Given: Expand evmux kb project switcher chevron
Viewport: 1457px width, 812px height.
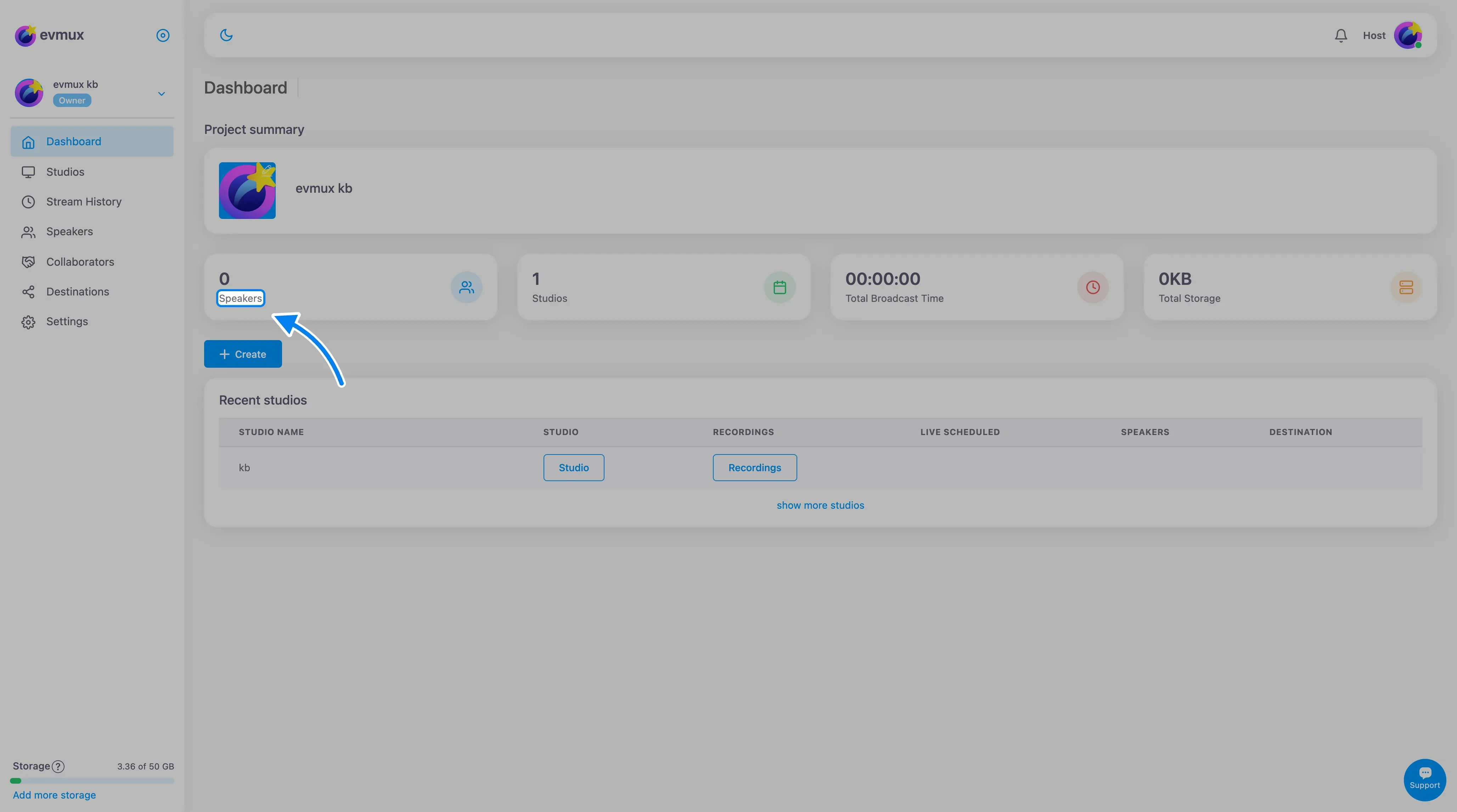Looking at the screenshot, I should [161, 94].
